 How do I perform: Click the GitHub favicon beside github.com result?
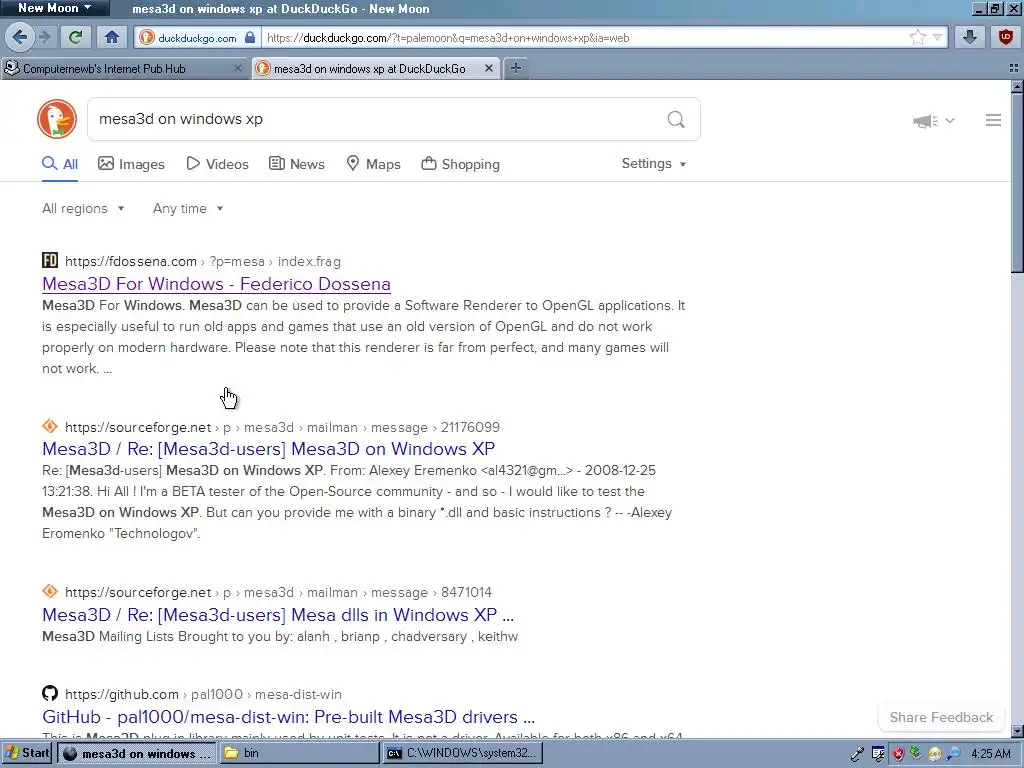50,694
